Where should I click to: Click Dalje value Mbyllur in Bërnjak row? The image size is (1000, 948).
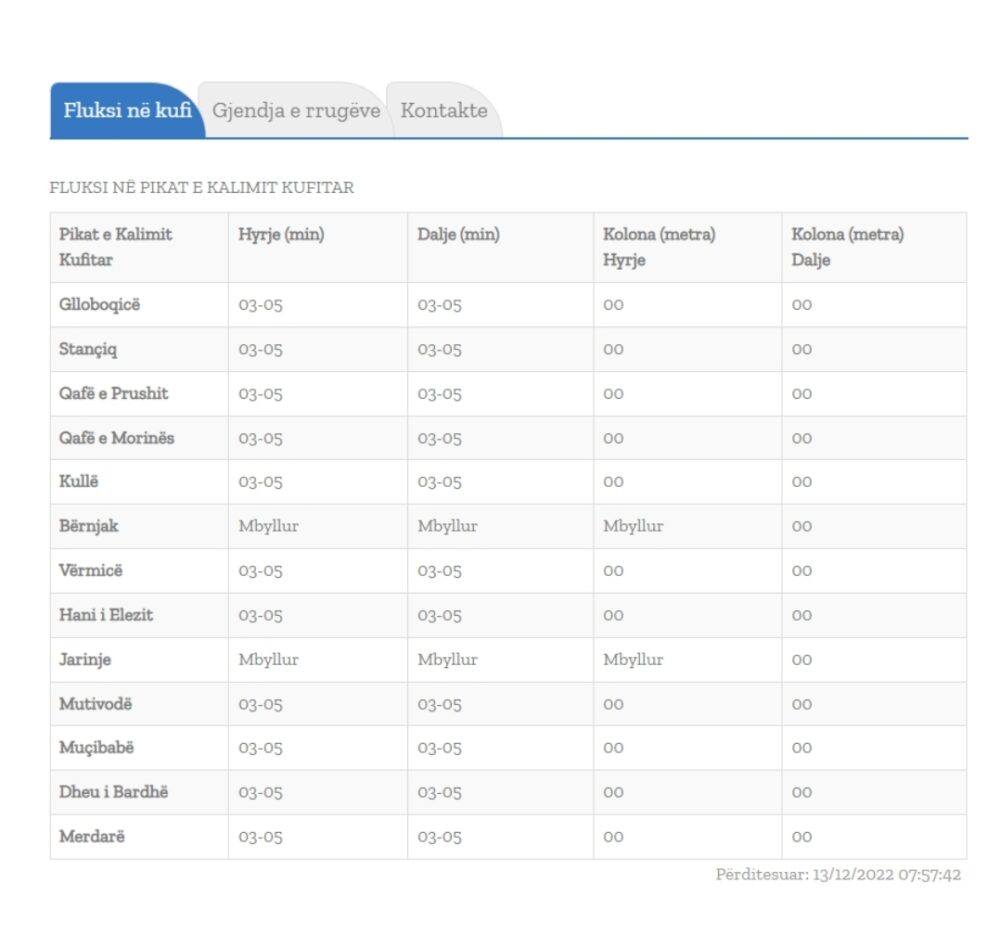[x=448, y=526]
